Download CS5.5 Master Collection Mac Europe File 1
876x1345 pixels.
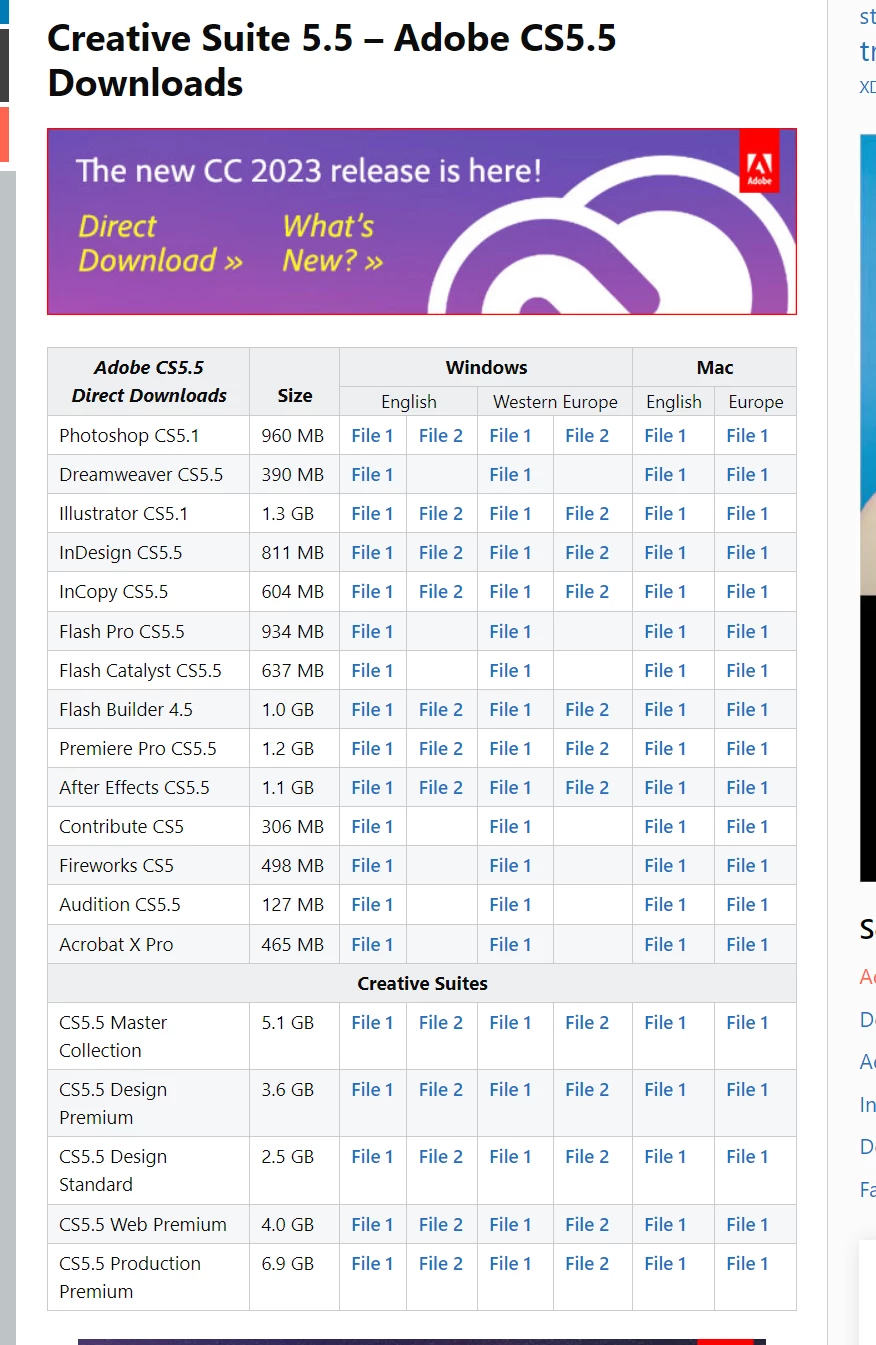[x=747, y=1022]
